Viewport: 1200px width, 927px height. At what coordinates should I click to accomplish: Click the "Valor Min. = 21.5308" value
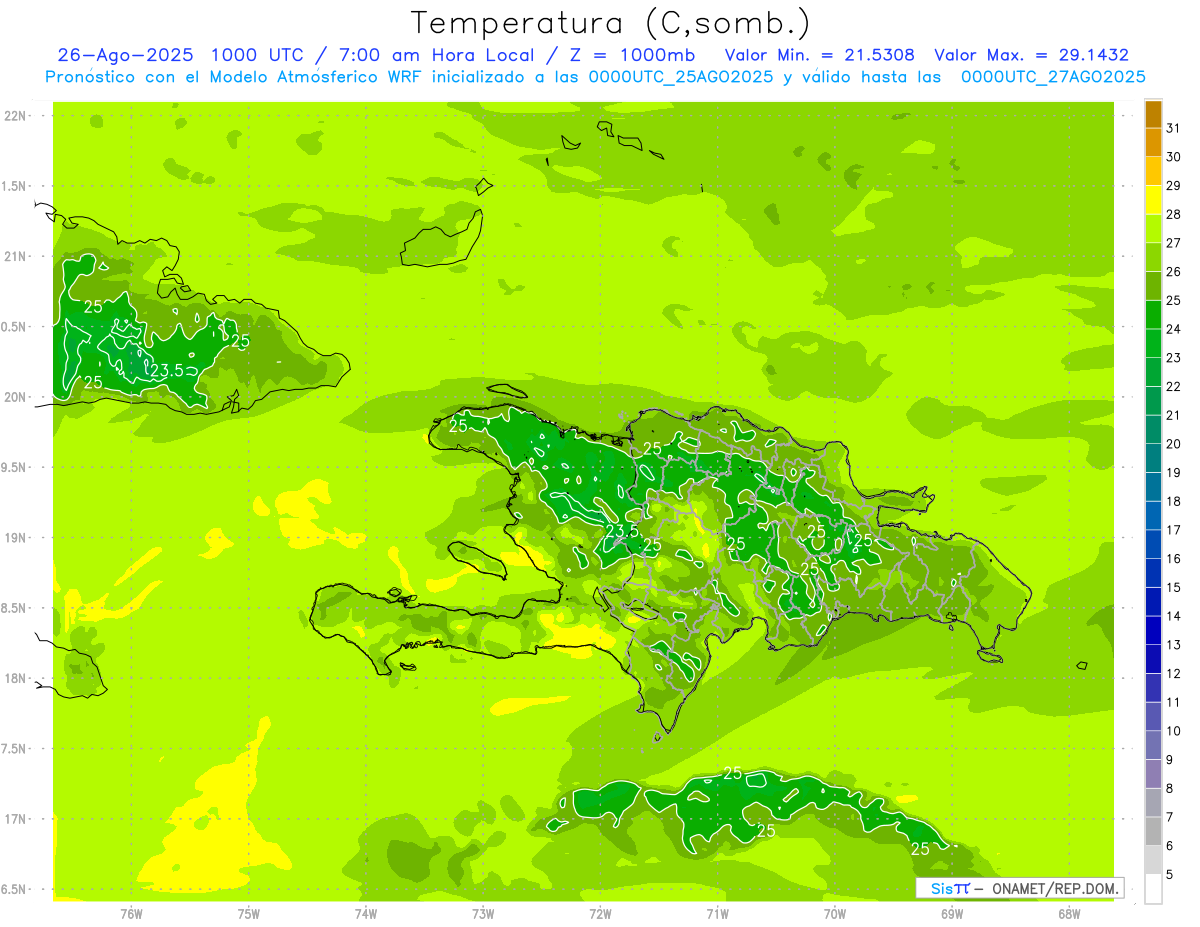(x=819, y=55)
